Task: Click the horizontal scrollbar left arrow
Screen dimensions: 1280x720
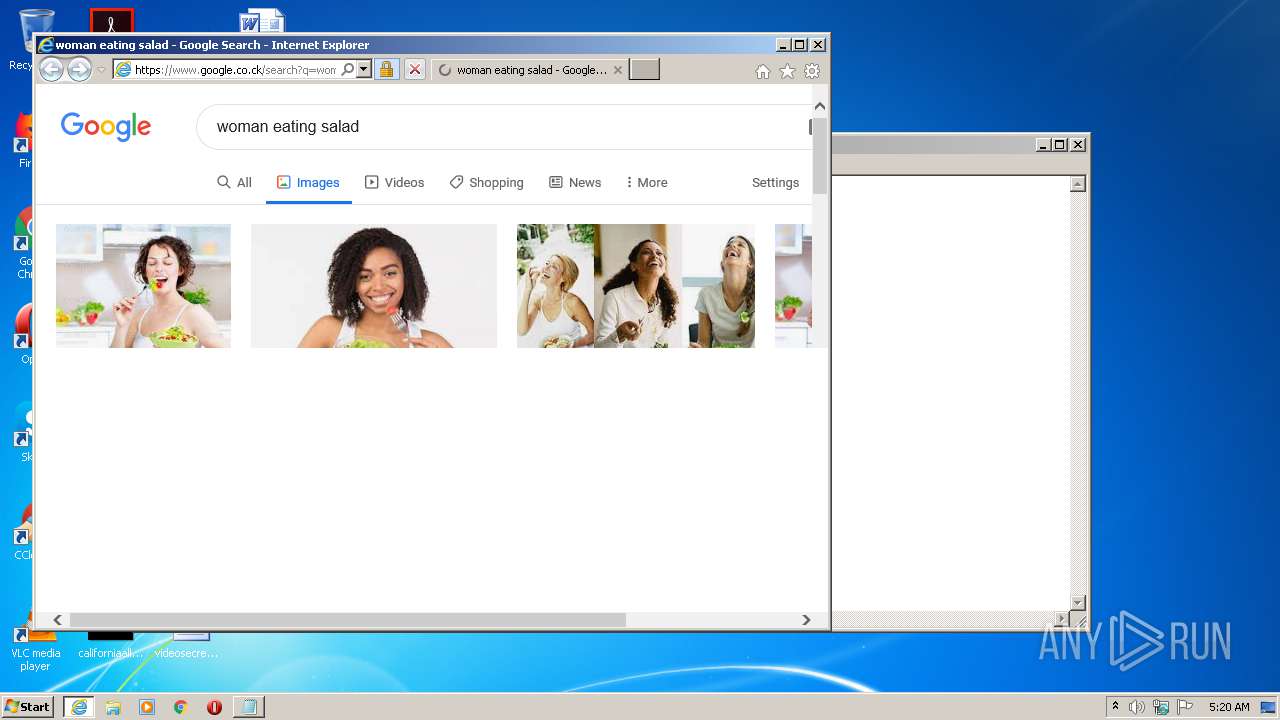Action: tap(58, 620)
